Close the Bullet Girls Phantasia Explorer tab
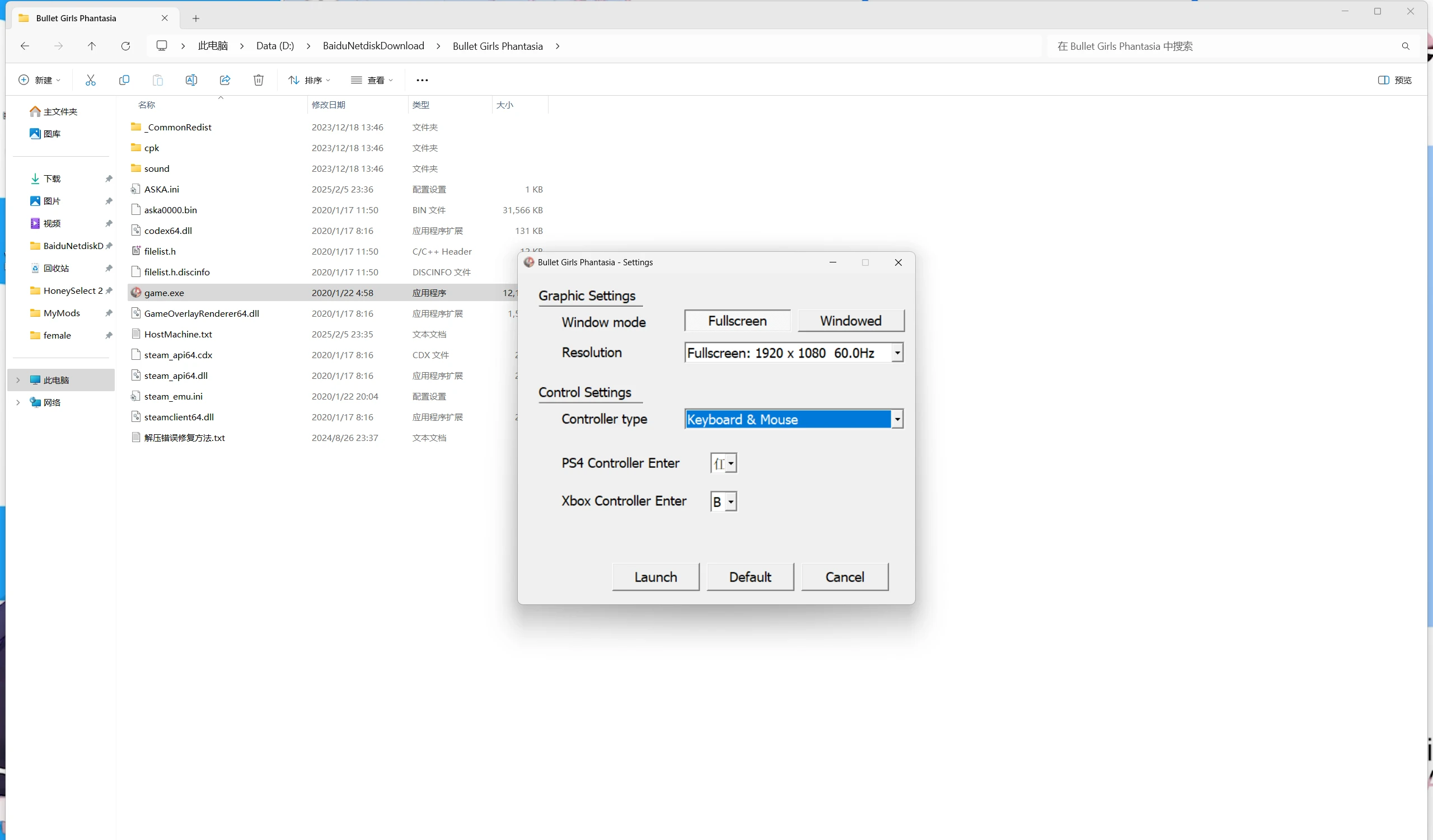 (165, 17)
